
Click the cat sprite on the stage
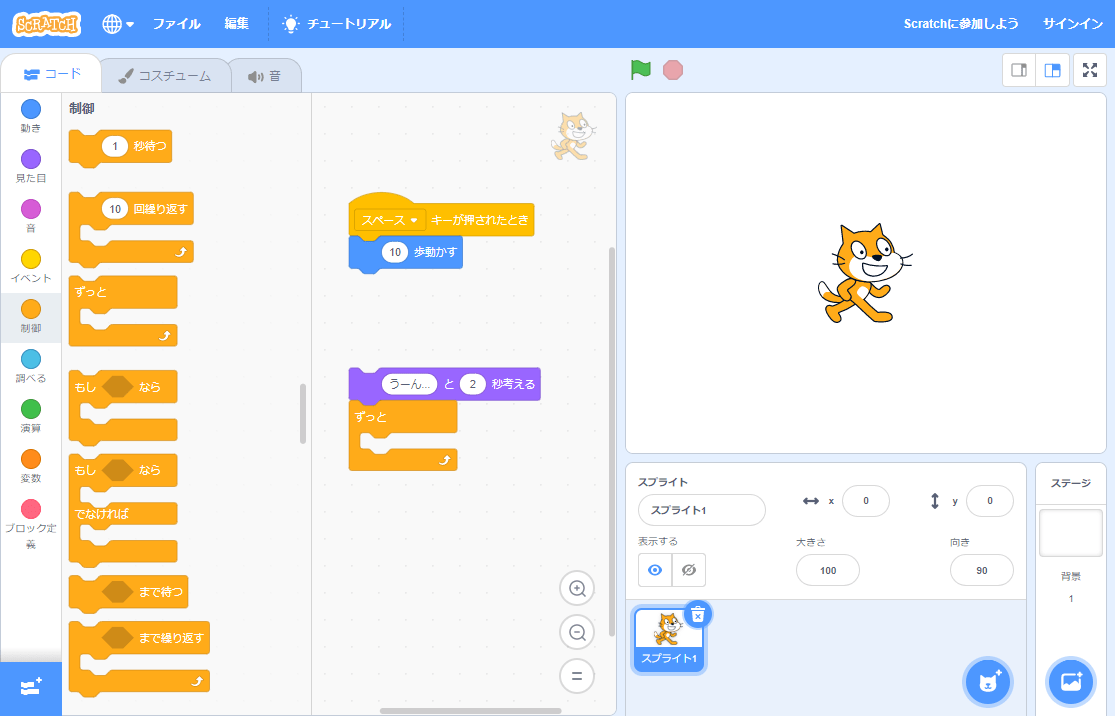pos(863,274)
